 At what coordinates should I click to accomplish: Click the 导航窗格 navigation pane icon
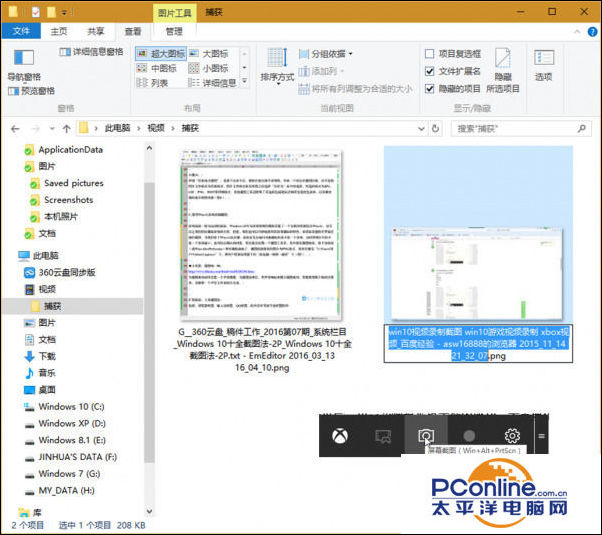[22, 62]
